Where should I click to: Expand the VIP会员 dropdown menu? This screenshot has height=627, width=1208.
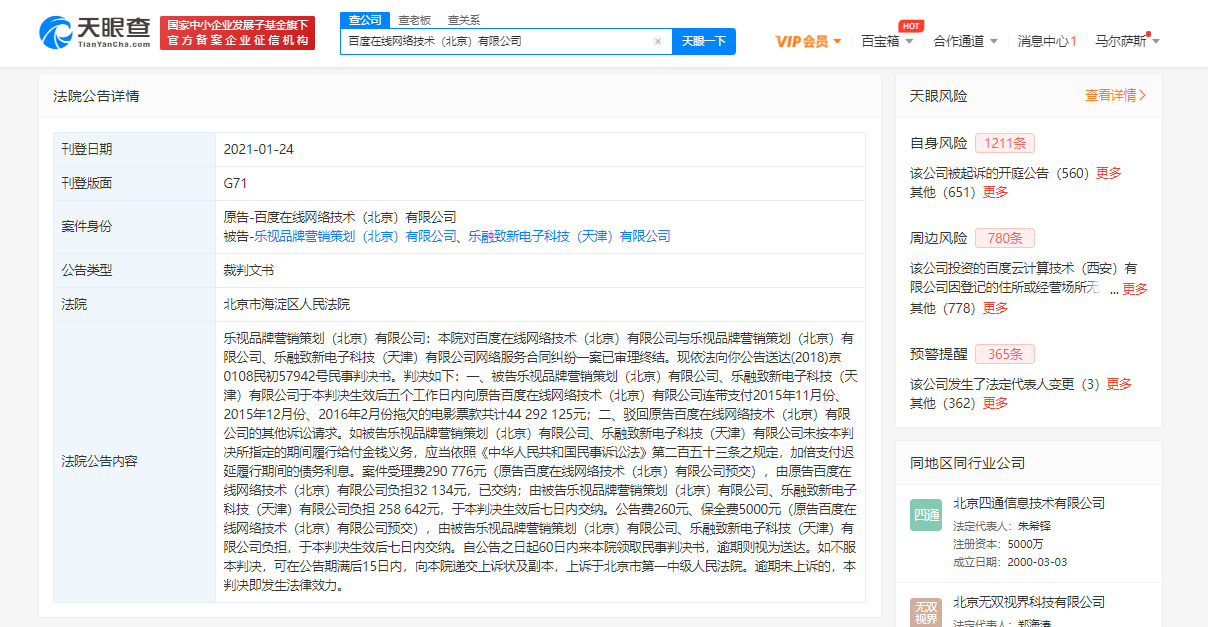click(x=809, y=42)
